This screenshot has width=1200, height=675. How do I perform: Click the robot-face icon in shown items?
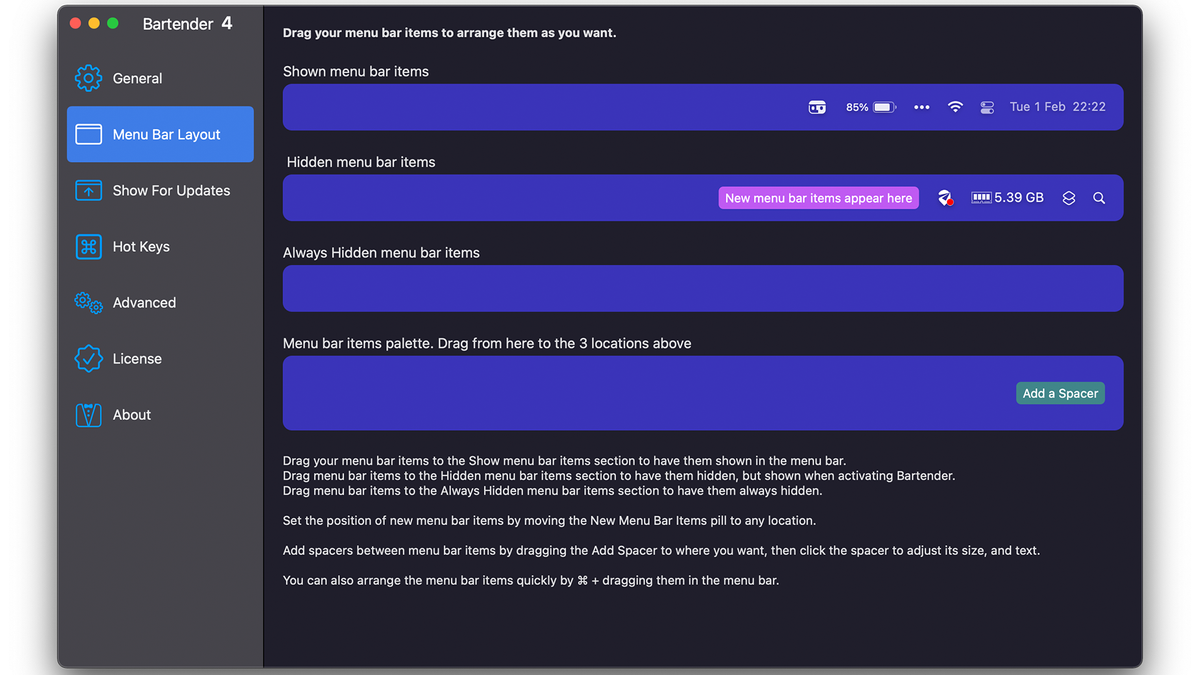point(817,107)
